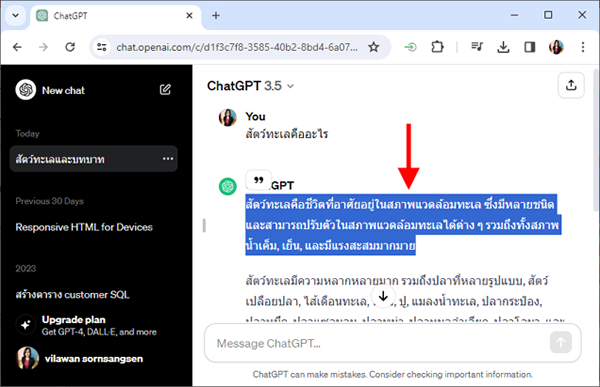This screenshot has height=387, width=600.
Task: Click the ChatGPT logo in sidebar
Action: point(26,90)
